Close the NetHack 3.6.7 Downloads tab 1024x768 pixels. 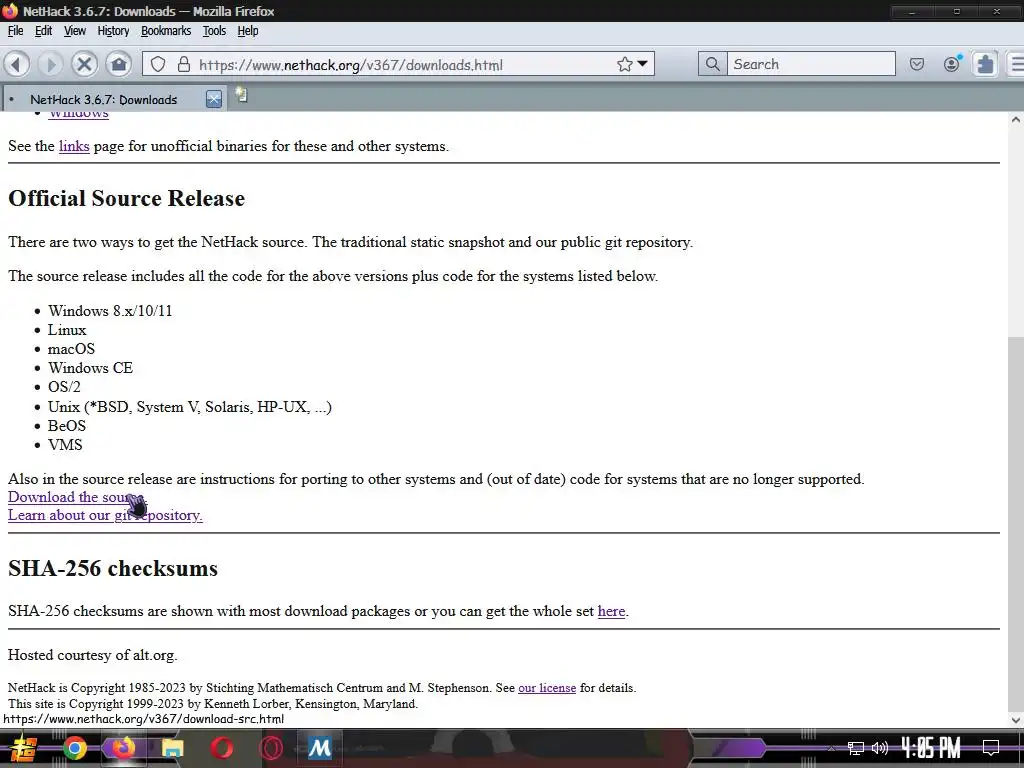[214, 99]
